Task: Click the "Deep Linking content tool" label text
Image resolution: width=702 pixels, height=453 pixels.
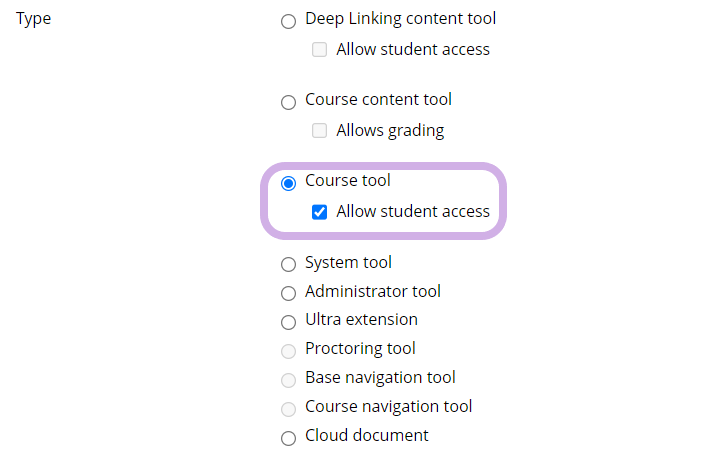Action: tap(400, 18)
